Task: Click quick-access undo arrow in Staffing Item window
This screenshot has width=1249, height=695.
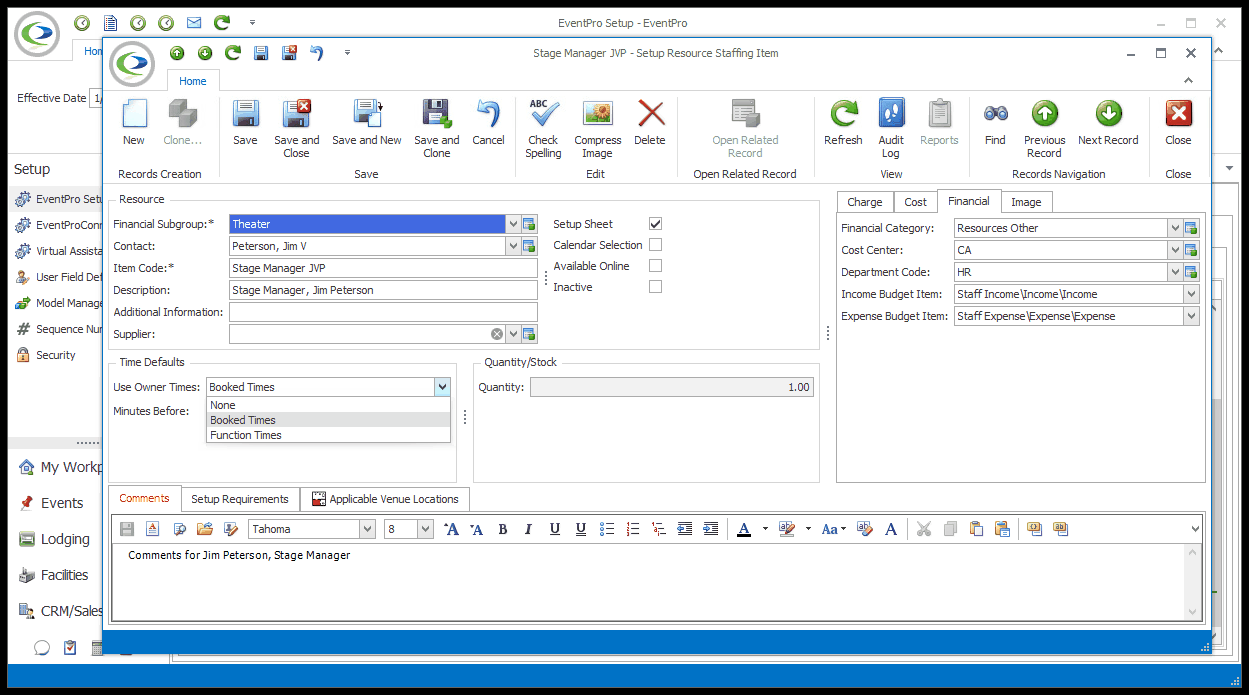Action: coord(317,53)
